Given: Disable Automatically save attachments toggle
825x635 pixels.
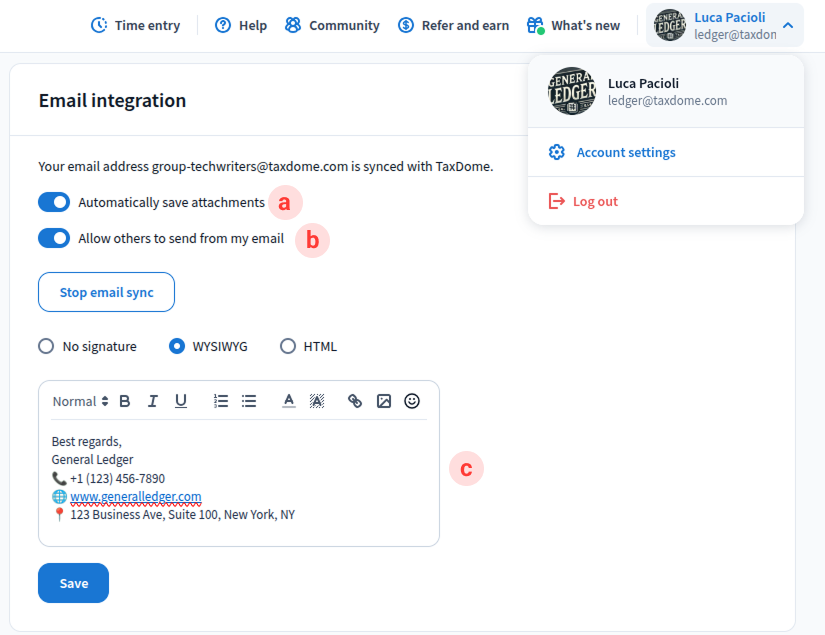Looking at the screenshot, I should (54, 202).
